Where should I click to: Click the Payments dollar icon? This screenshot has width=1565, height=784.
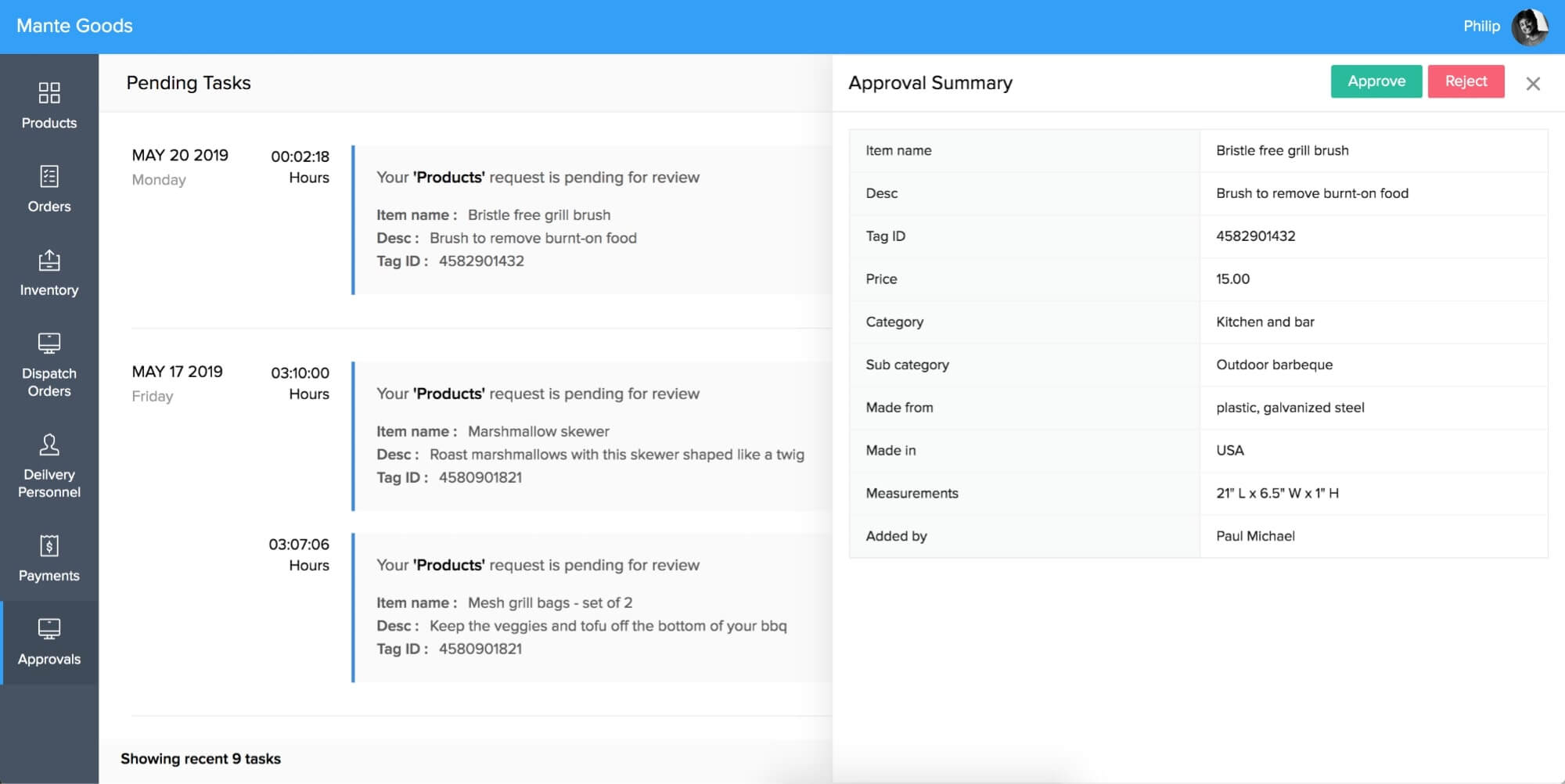pyautogui.click(x=49, y=546)
